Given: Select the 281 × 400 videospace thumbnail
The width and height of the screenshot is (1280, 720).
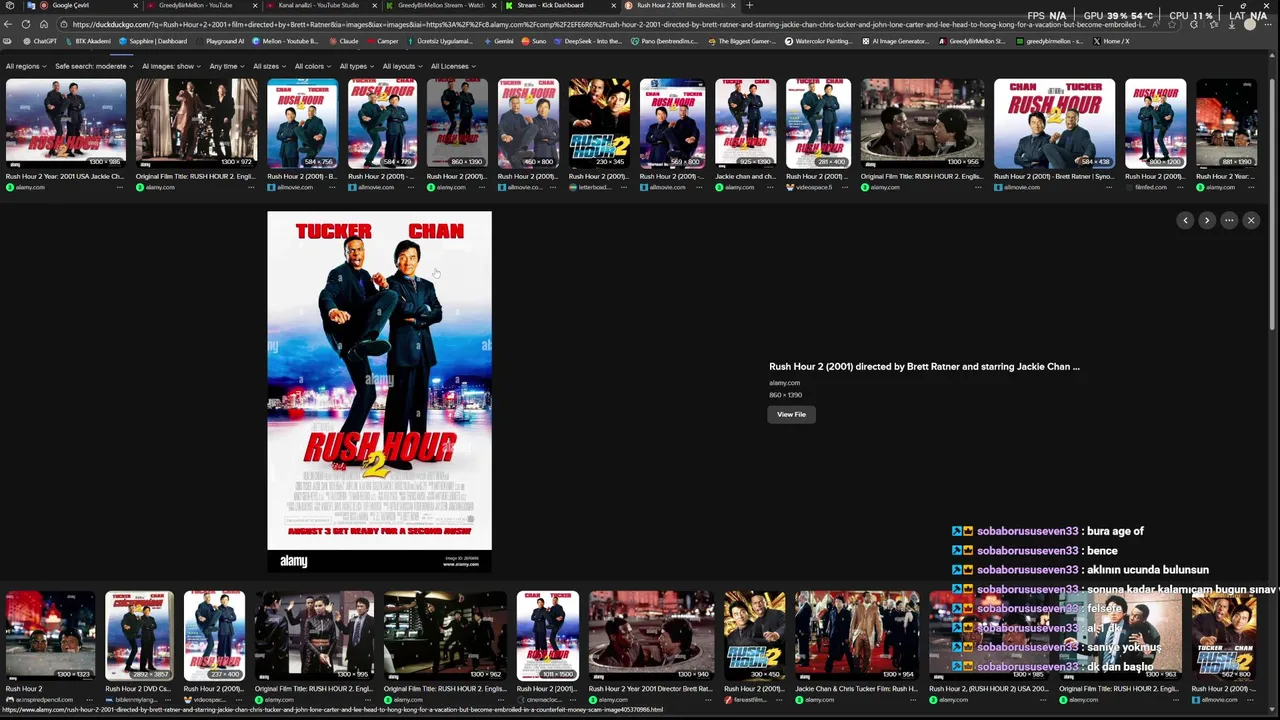Looking at the screenshot, I should click(818, 123).
